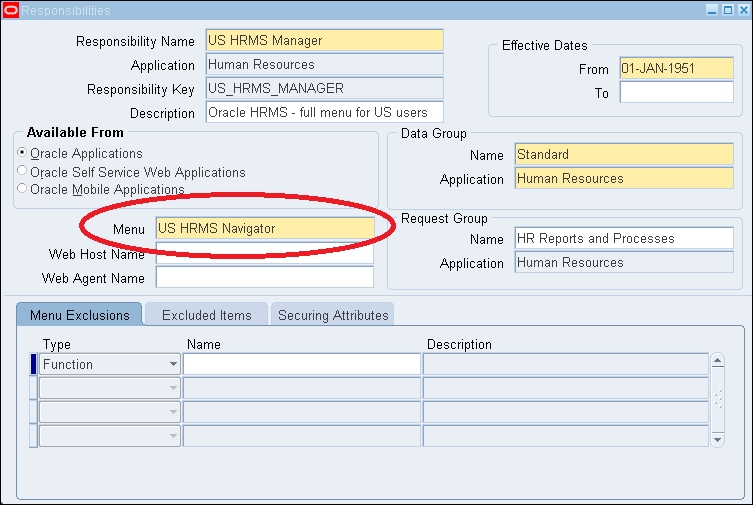
Task: Switch to Securing Attributes tab
Action: click(x=333, y=315)
